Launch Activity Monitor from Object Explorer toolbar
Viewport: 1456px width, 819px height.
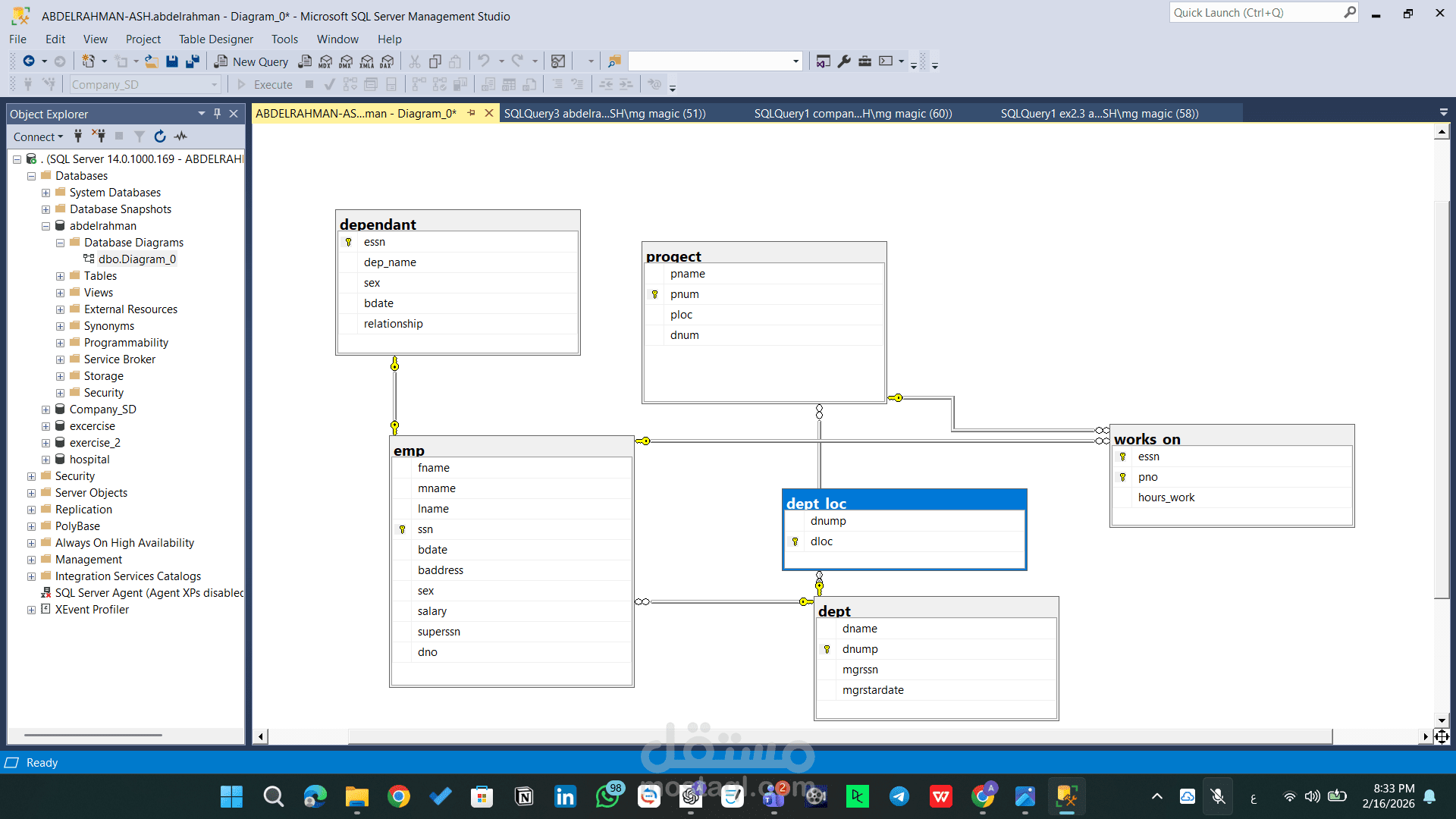(x=180, y=136)
